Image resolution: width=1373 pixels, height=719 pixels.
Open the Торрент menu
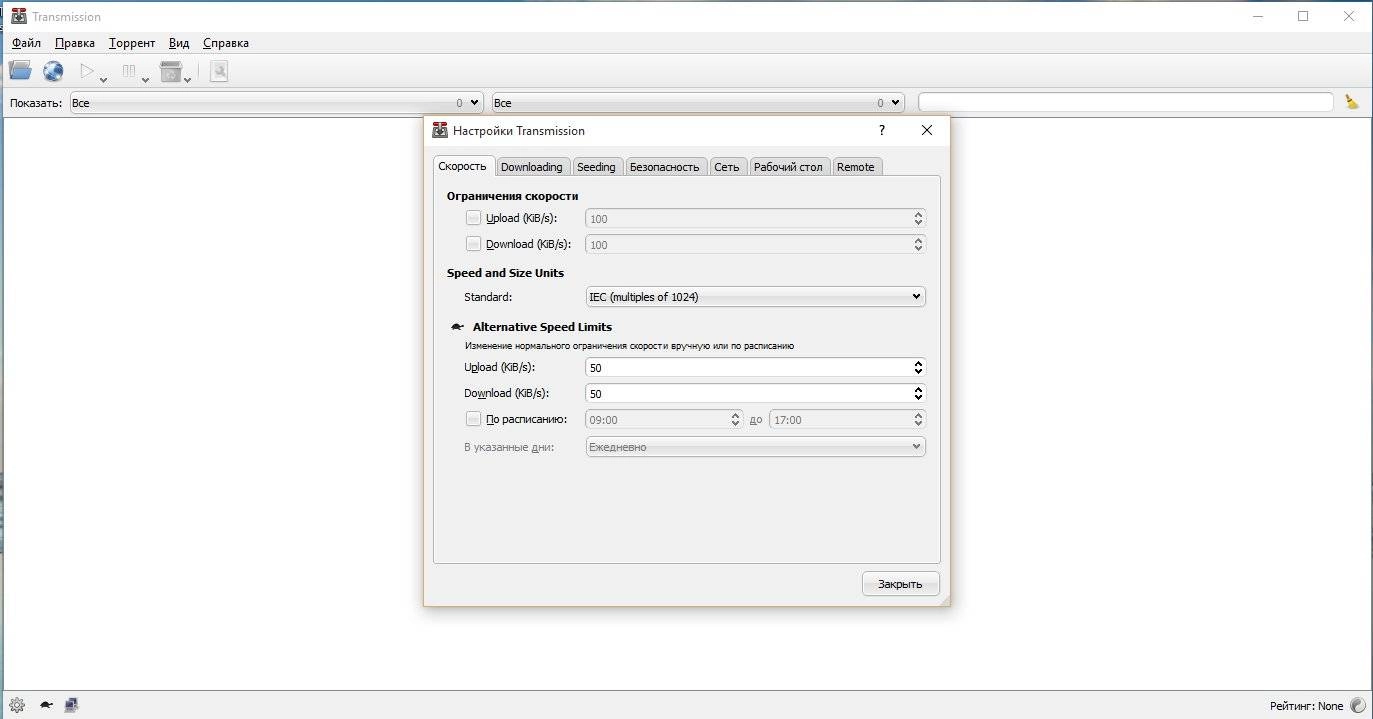132,43
